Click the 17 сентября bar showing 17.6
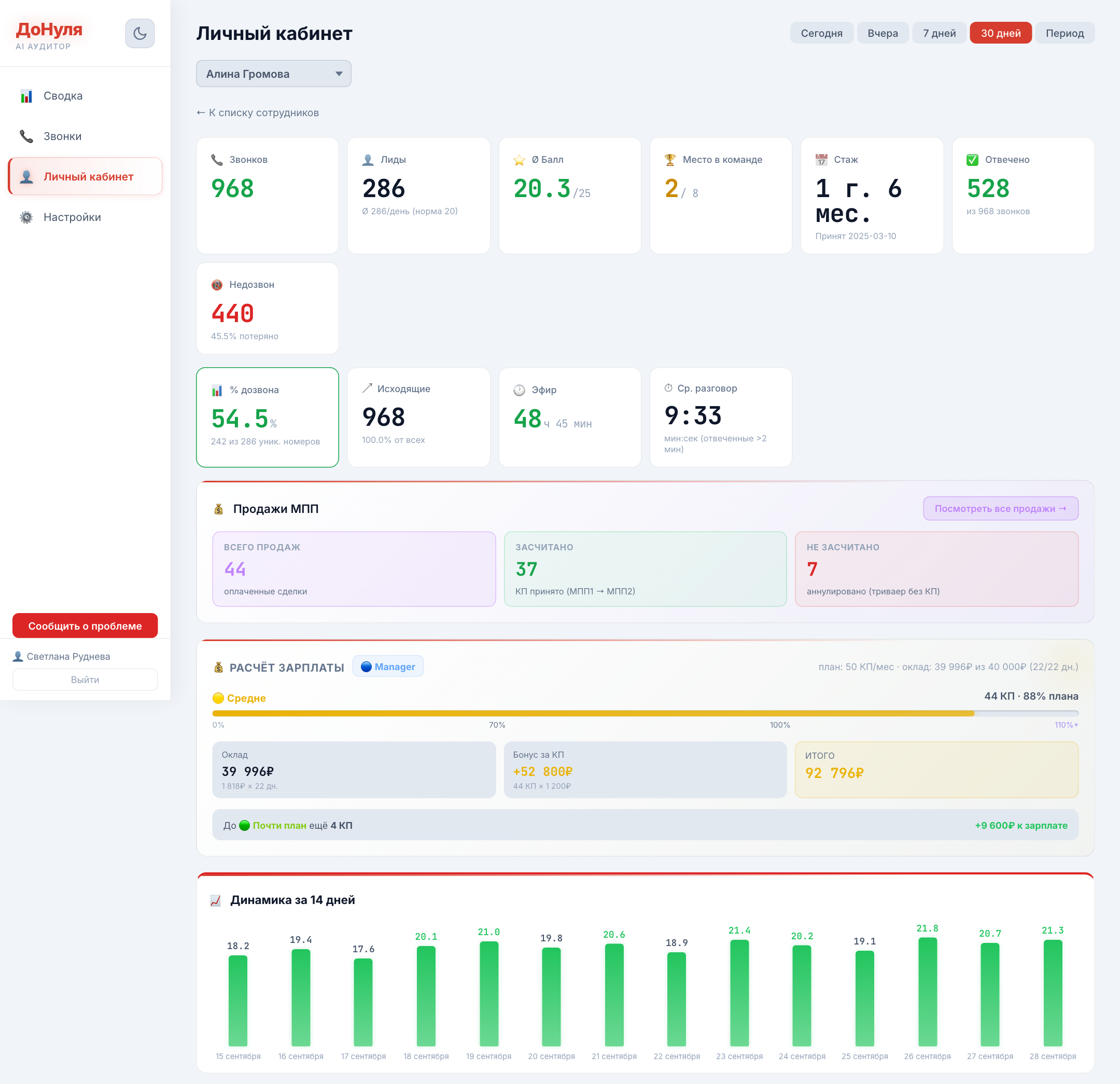 point(363,1002)
